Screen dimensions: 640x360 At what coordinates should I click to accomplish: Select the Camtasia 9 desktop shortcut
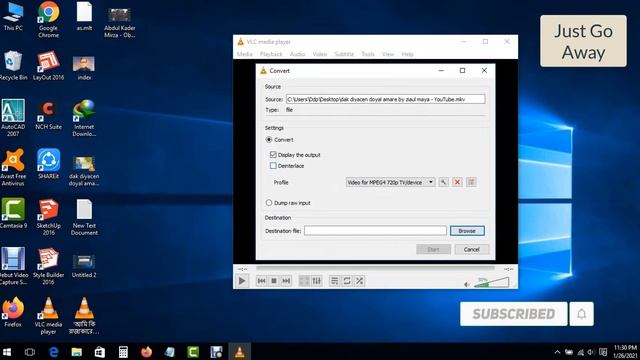[x=13, y=213]
